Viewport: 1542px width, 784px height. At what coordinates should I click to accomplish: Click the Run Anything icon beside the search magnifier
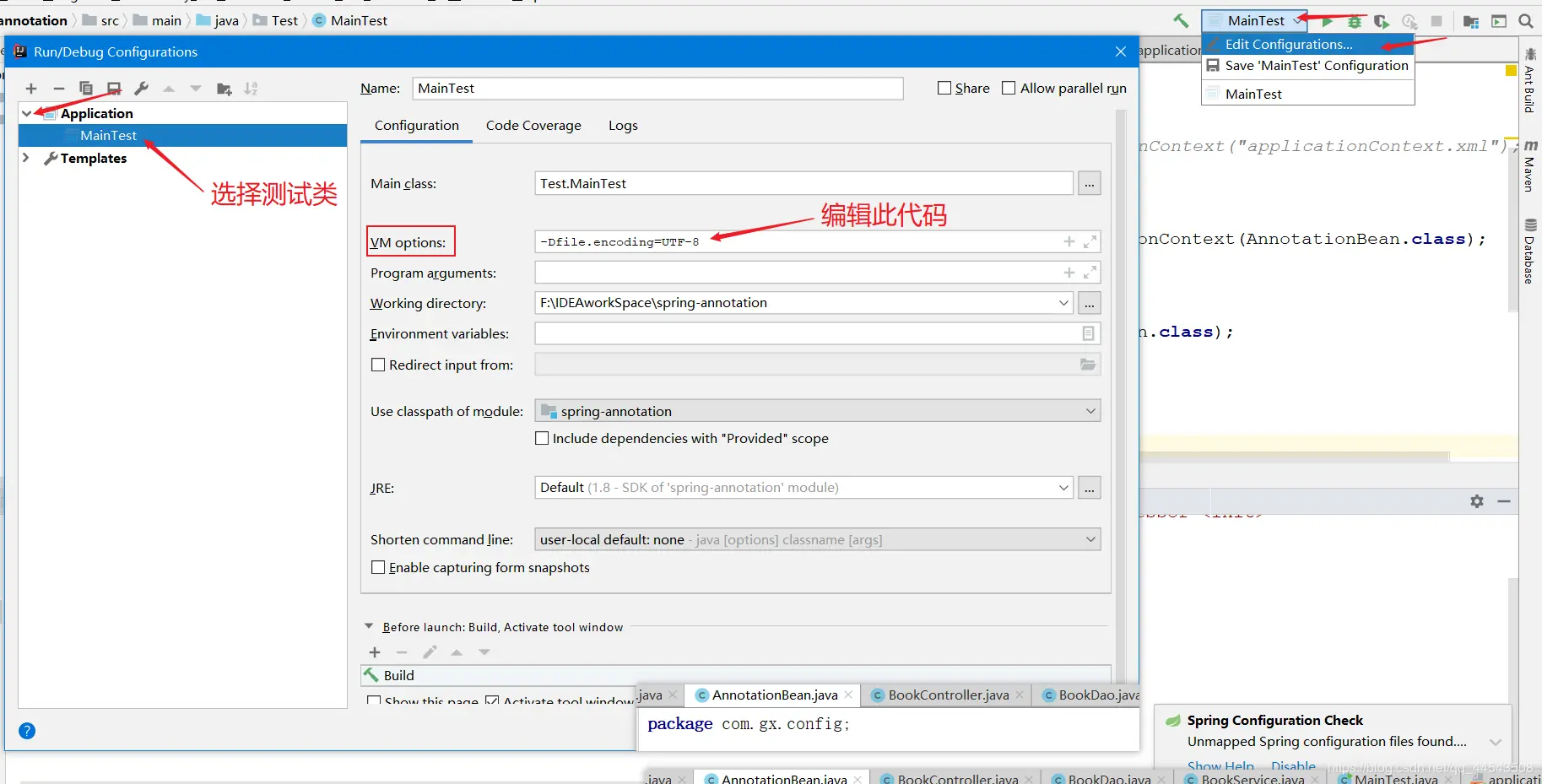coord(1499,21)
